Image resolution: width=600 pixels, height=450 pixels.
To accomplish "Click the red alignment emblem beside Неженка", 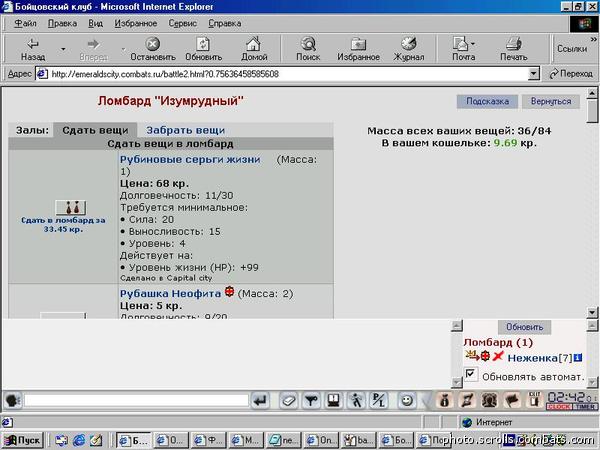I will [x=485, y=356].
